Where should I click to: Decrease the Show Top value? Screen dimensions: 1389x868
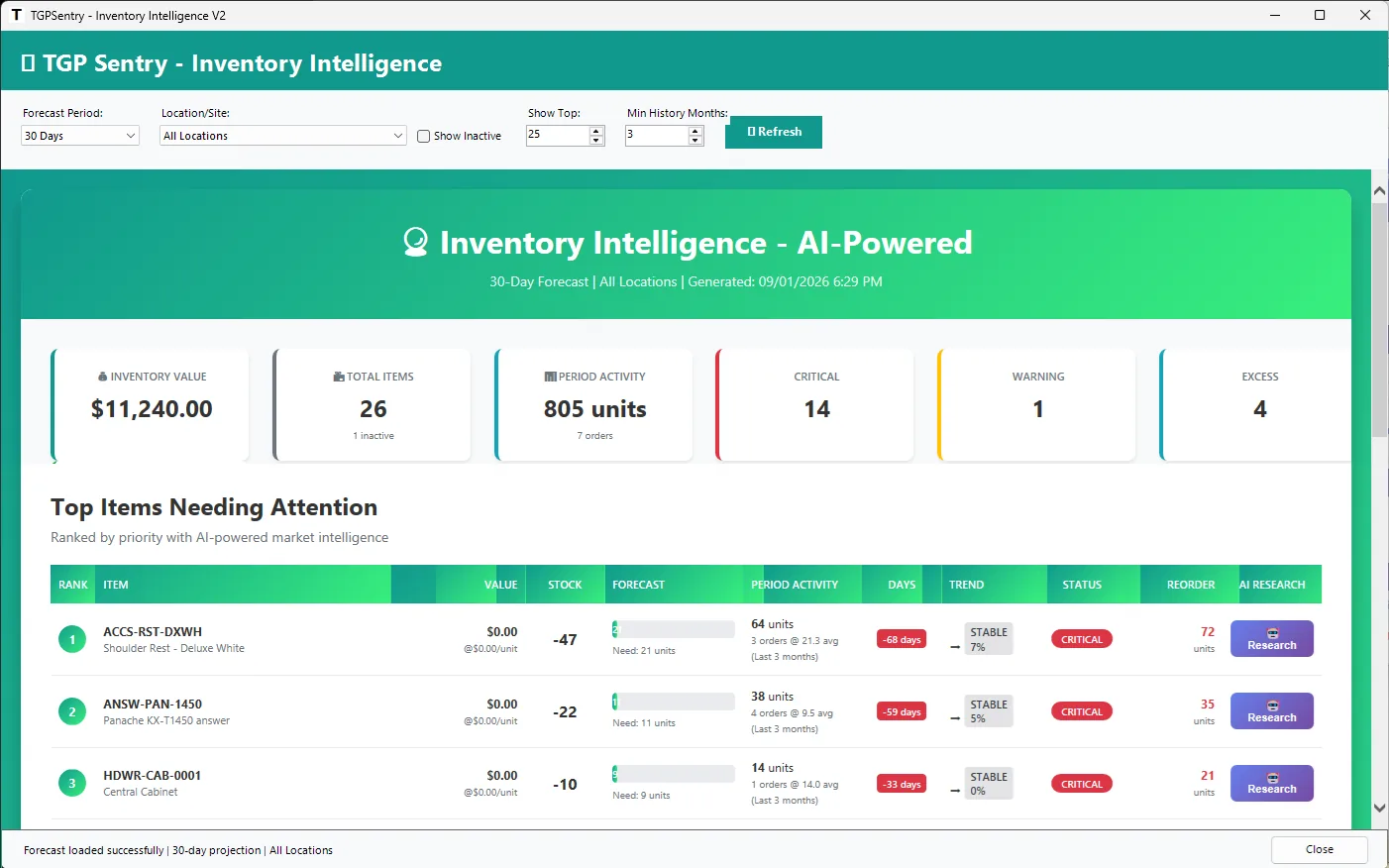tap(596, 141)
